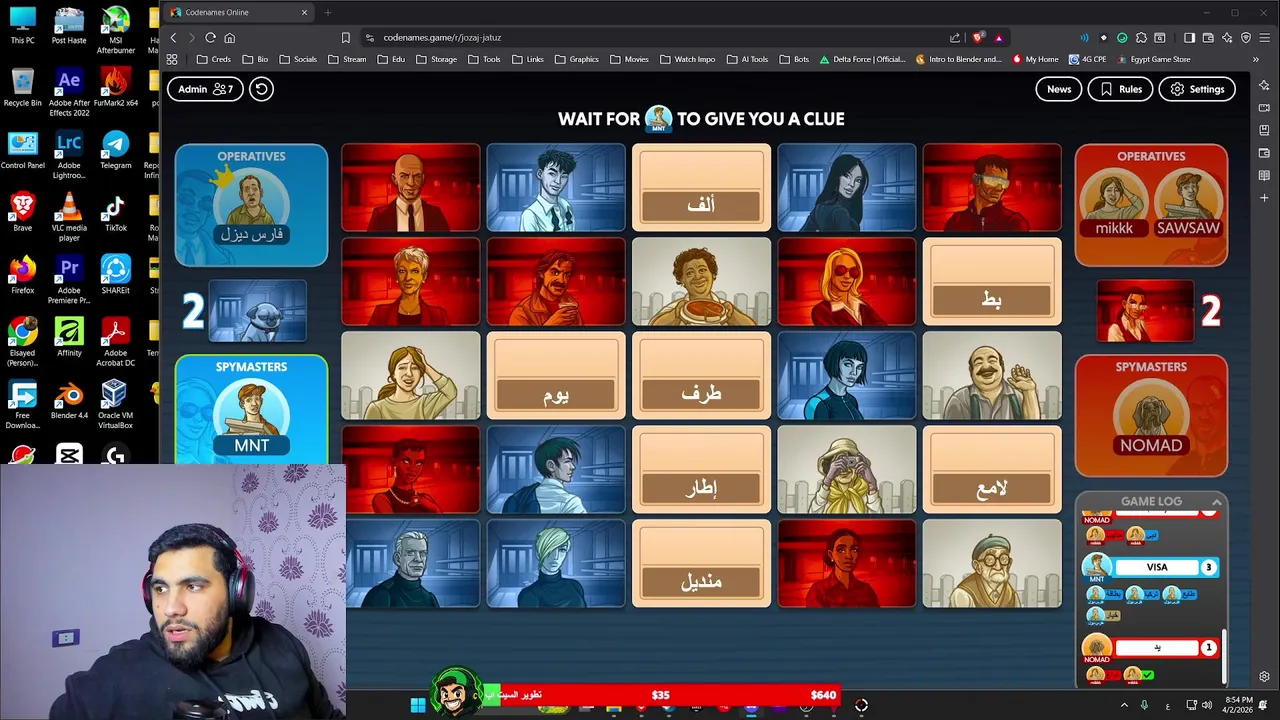Open the browser main hamburger menu
1280x720 pixels.
click(x=1265, y=38)
